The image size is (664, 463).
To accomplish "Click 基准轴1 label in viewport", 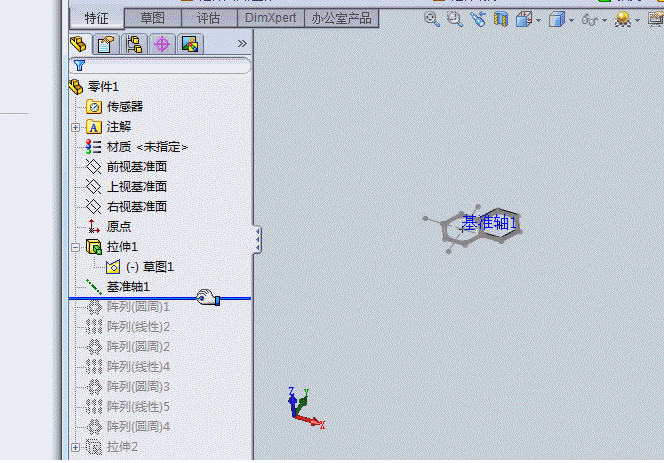I will (489, 222).
